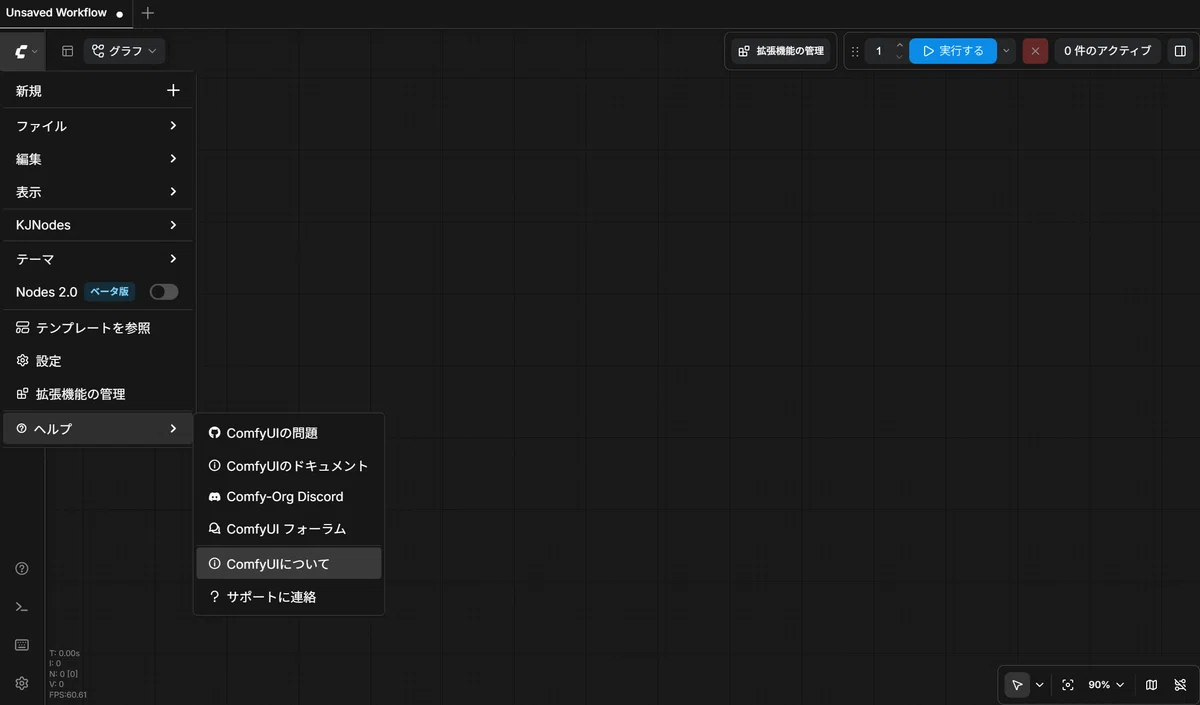Click the plus icon to add new workflow tab

(x=148, y=13)
